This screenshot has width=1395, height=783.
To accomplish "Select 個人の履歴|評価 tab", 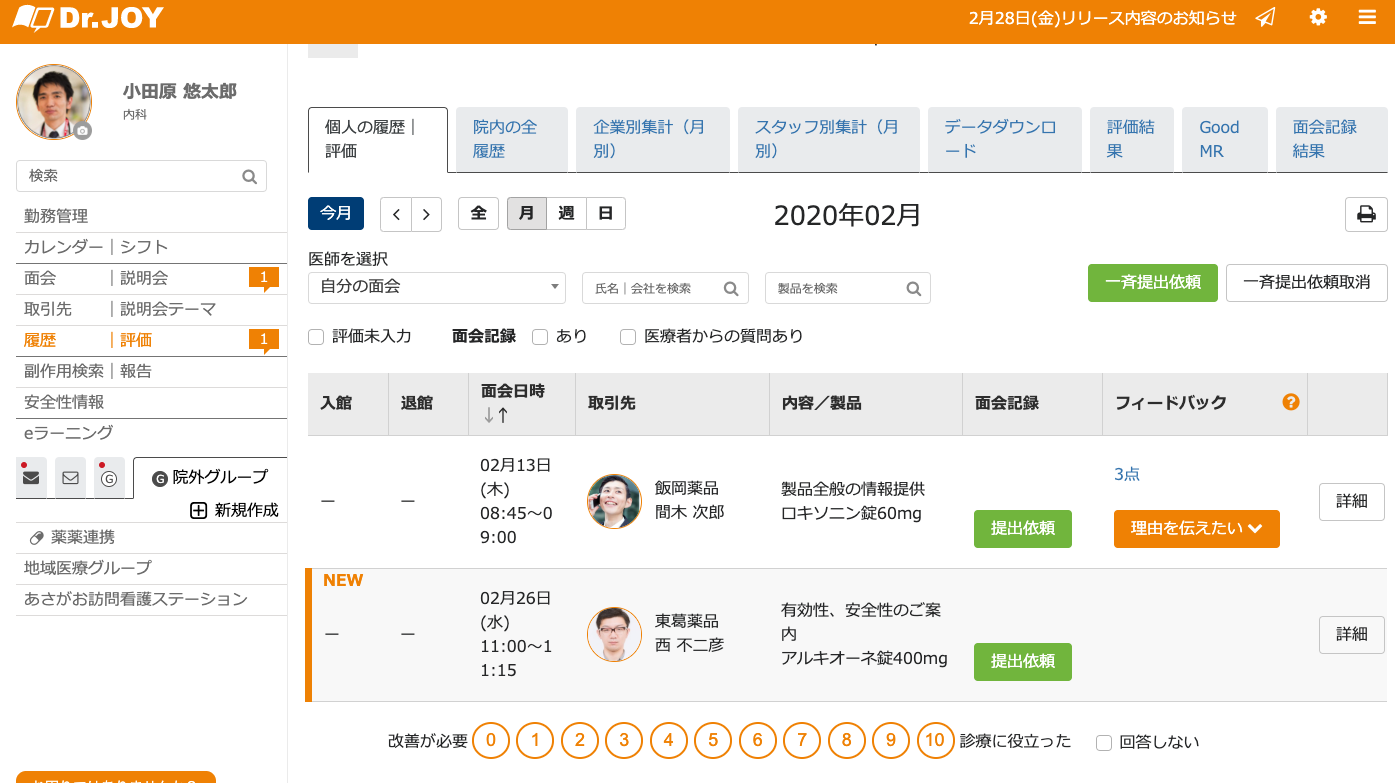I will (x=378, y=139).
